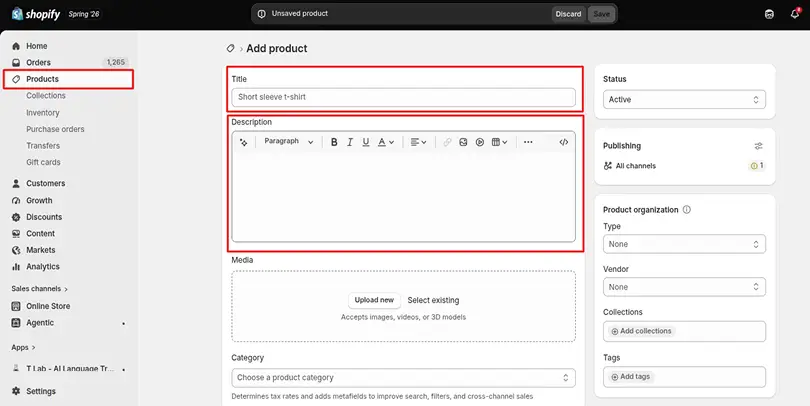The width and height of the screenshot is (810, 406).
Task: Click the insert link icon
Action: click(x=447, y=142)
